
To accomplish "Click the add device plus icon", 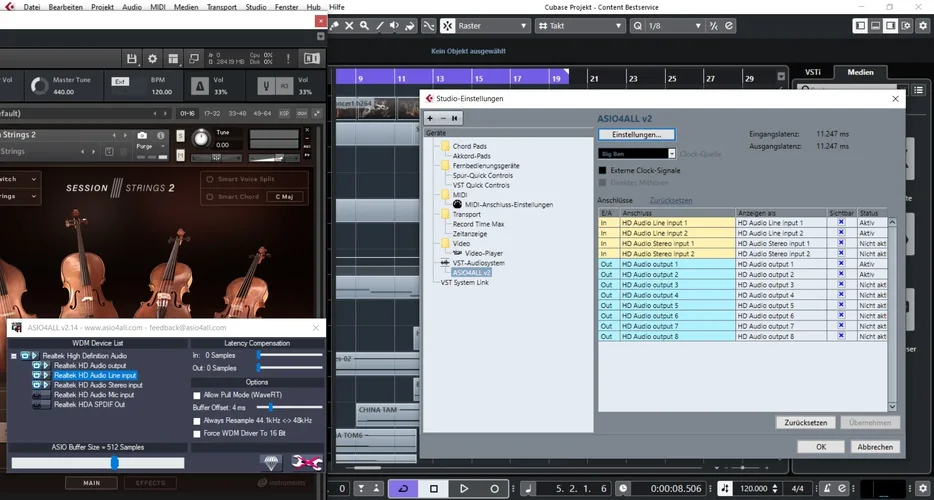I will pyautogui.click(x=430, y=118).
